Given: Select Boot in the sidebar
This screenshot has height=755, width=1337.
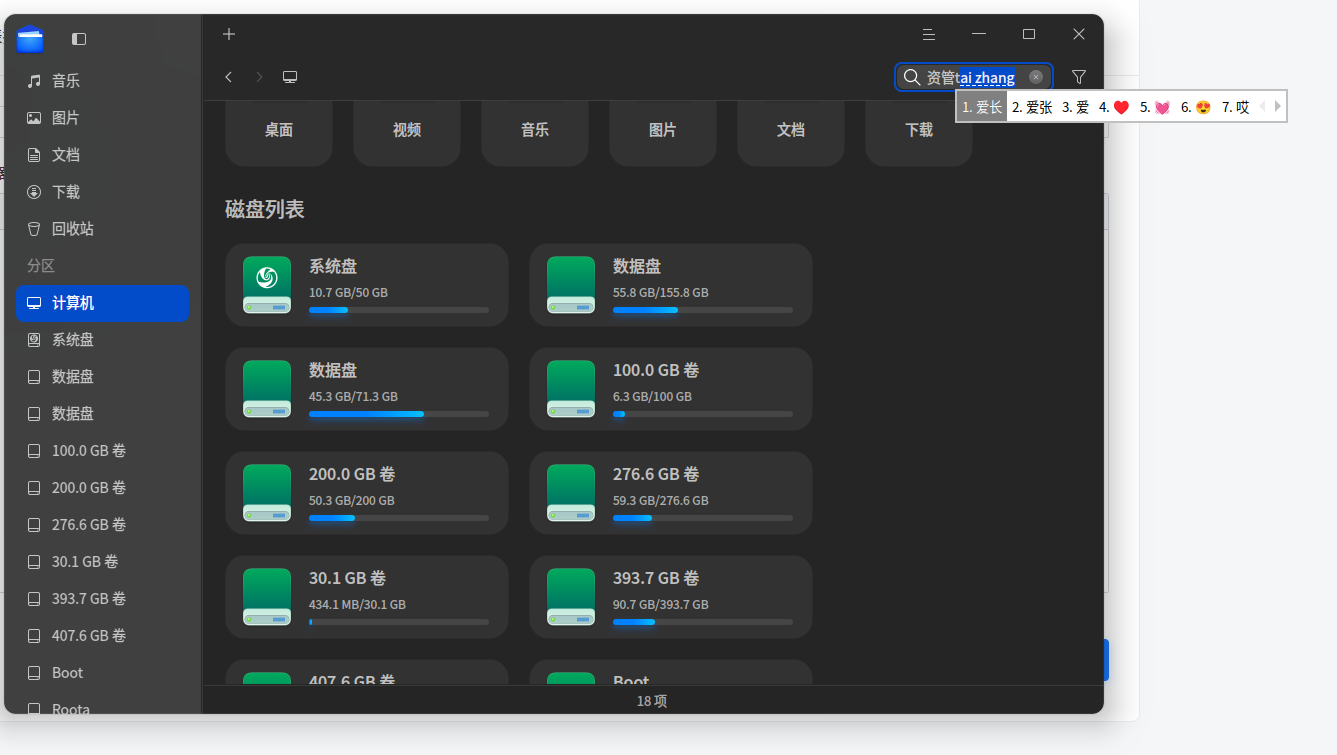Looking at the screenshot, I should click(x=102, y=673).
